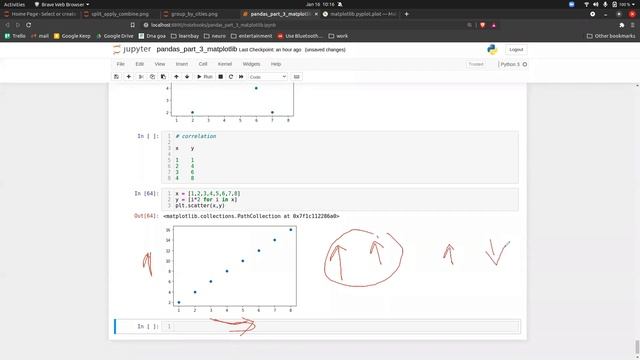Image resolution: width=640 pixels, height=360 pixels.
Task: Go back in browser history
Action: tap(7, 25)
